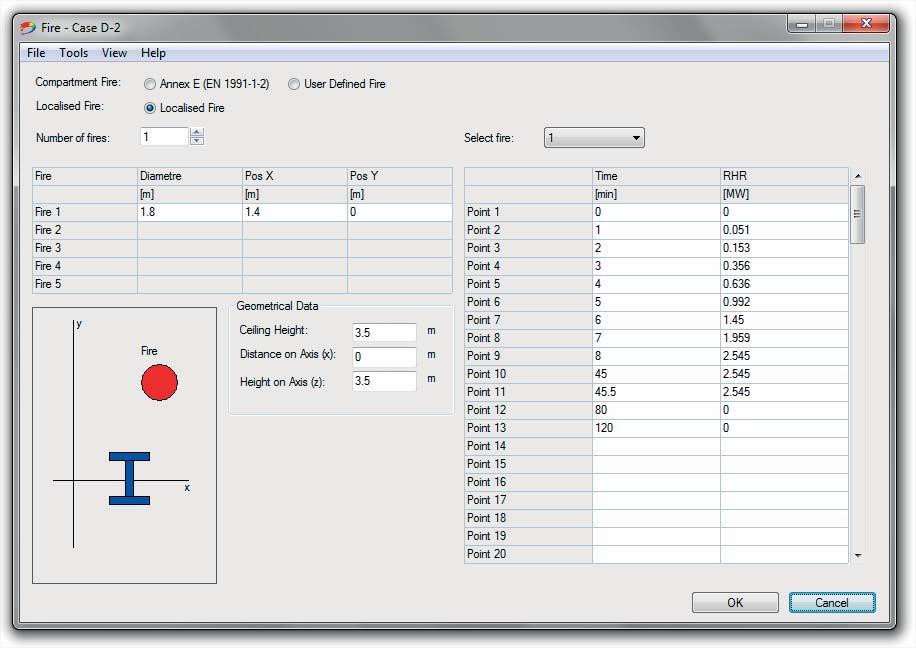Click the Fire application icon in title bar
The width and height of the screenshot is (916, 648).
tap(28, 27)
